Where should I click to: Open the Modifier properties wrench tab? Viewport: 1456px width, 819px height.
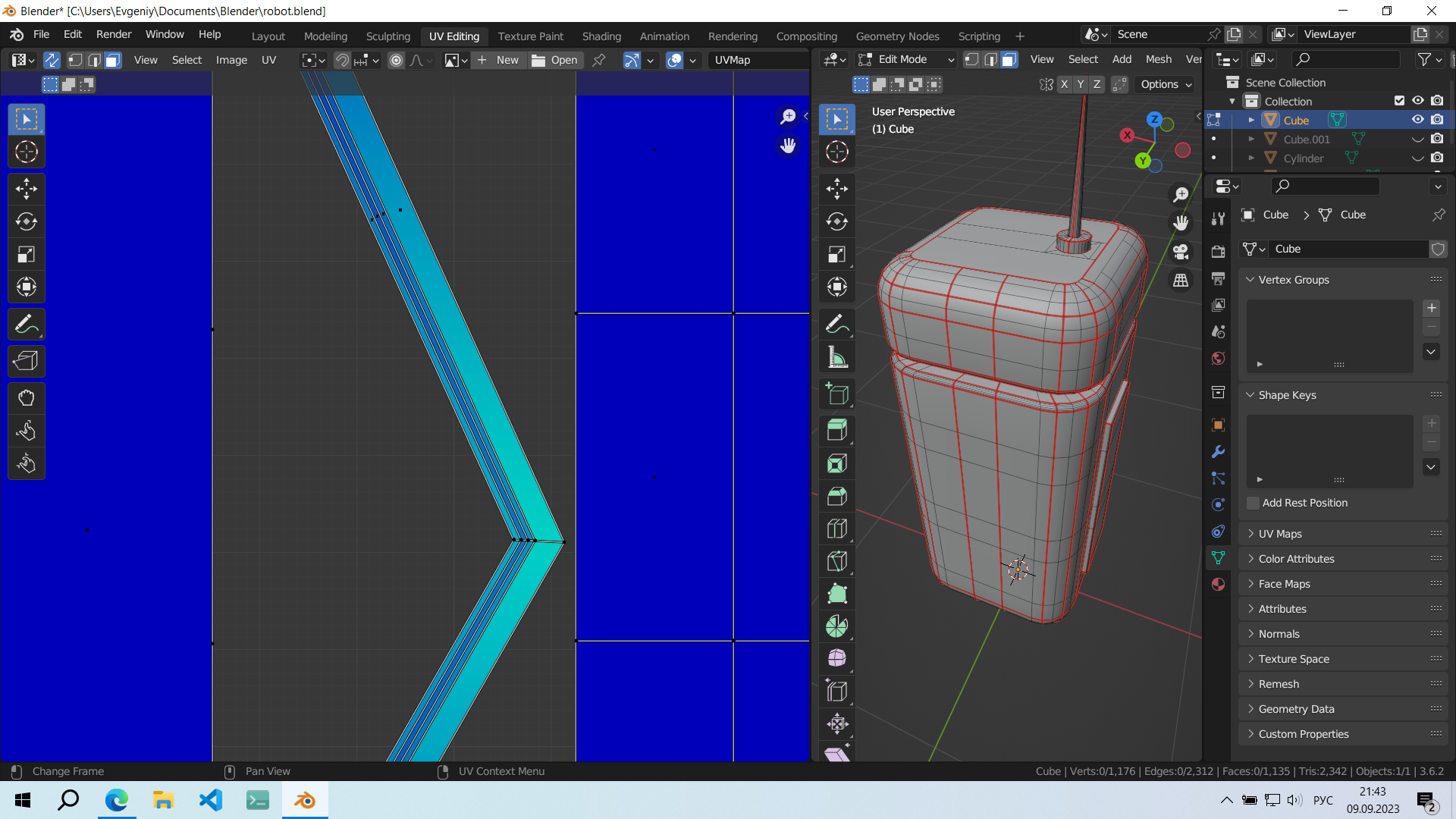click(1219, 452)
